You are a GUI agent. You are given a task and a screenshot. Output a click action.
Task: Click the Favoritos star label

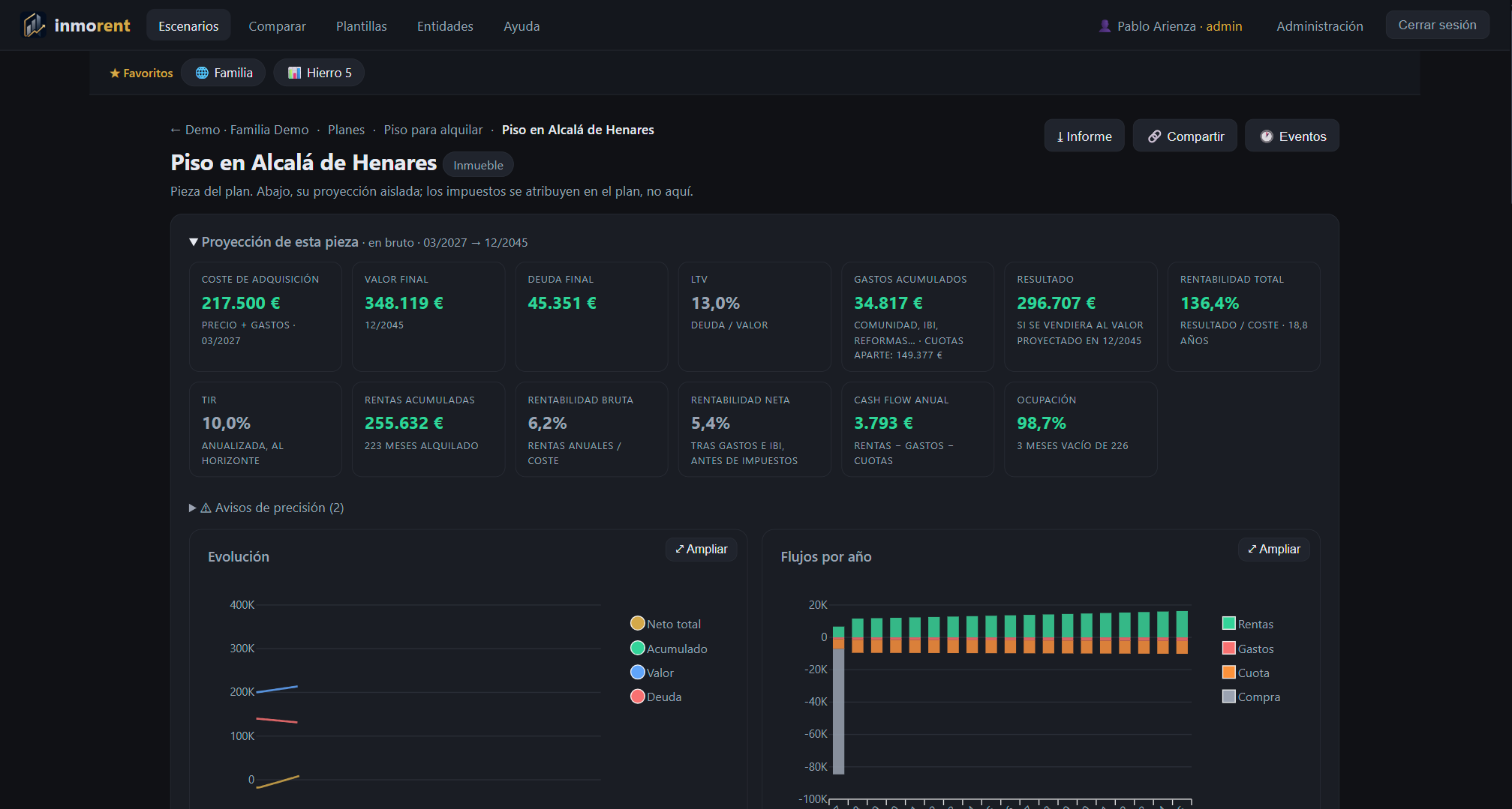tap(141, 73)
